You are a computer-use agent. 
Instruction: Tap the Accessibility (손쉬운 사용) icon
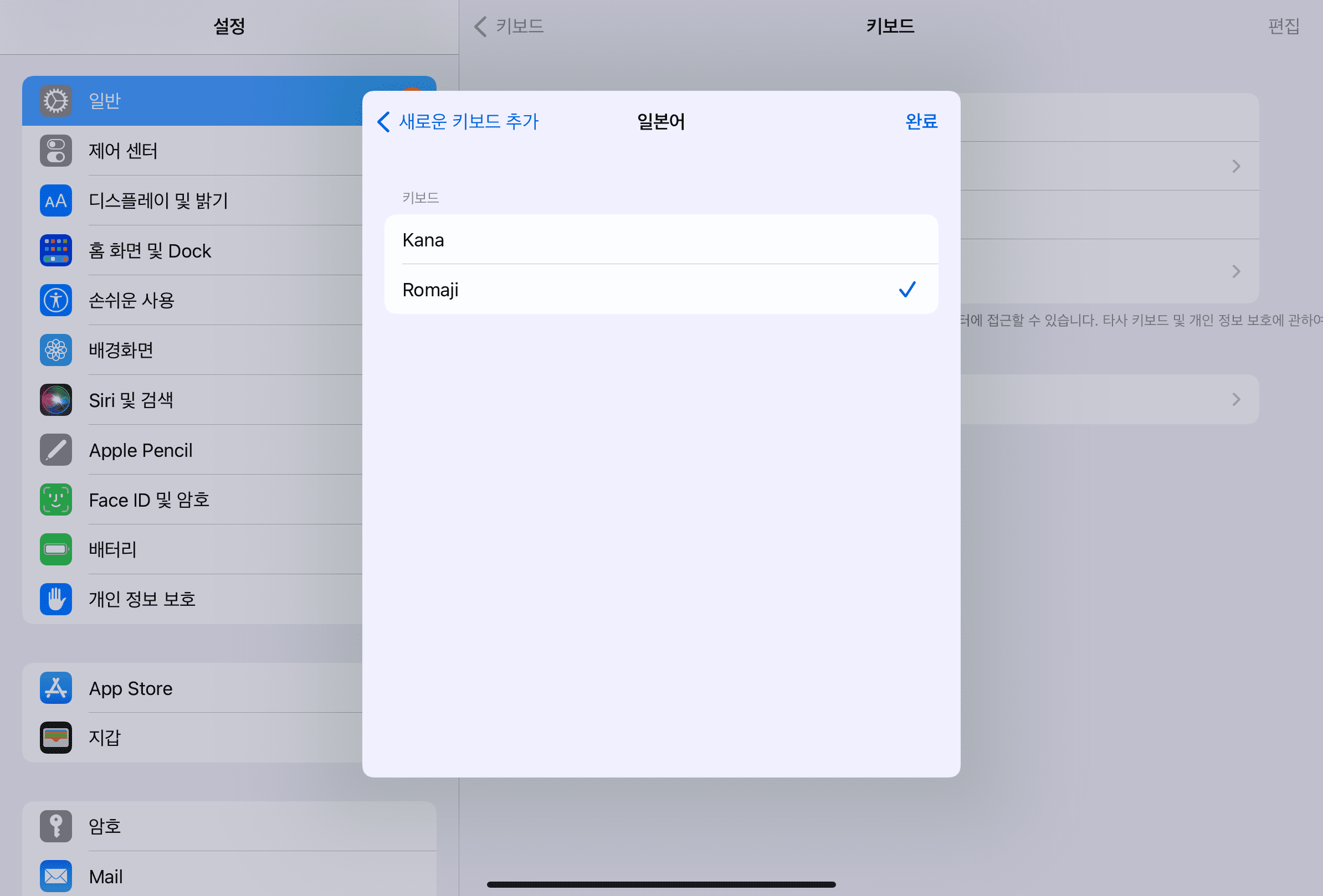click(56, 300)
